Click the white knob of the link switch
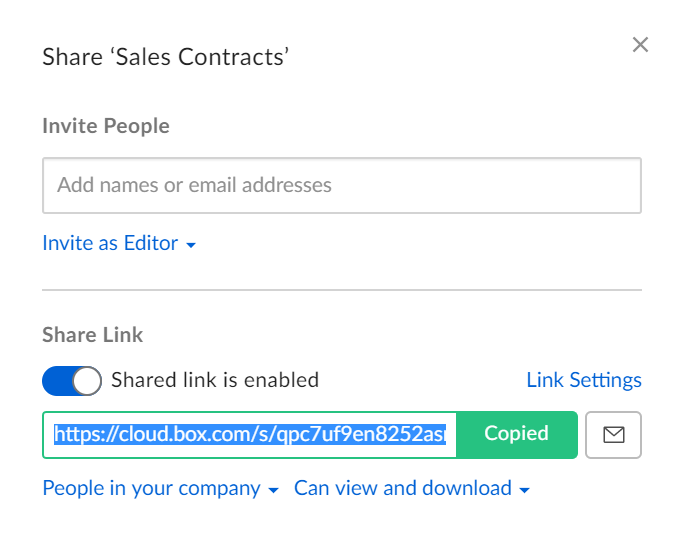Viewport: 683px width, 547px height. [87, 381]
